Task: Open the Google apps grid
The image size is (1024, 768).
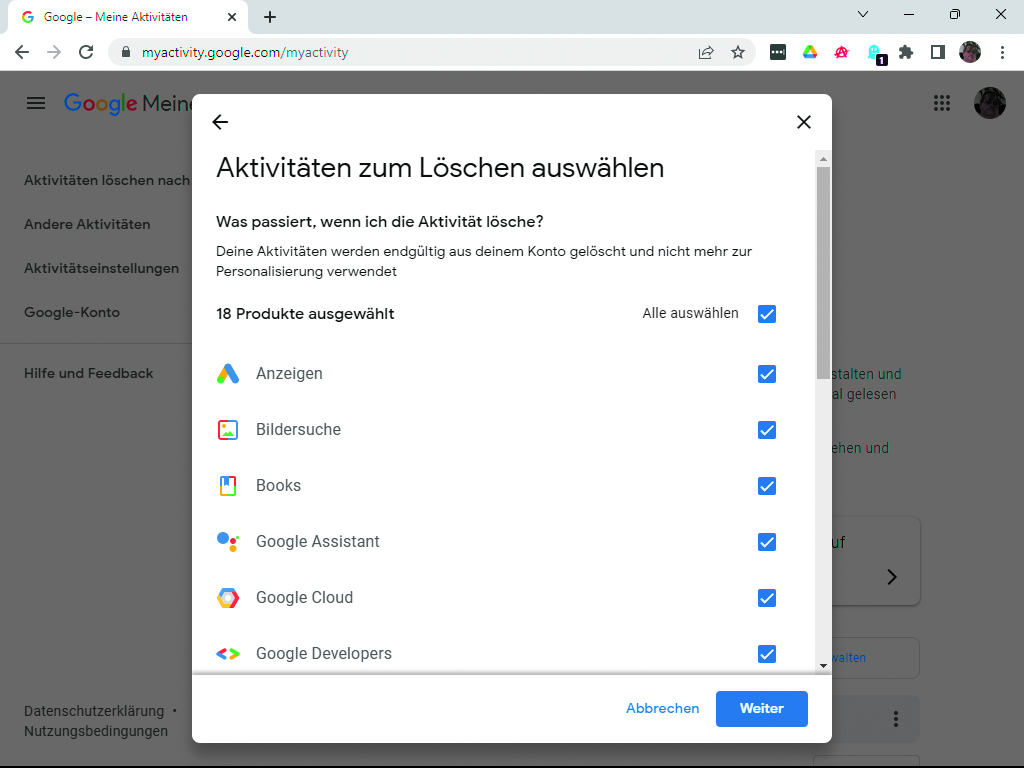Action: click(942, 103)
